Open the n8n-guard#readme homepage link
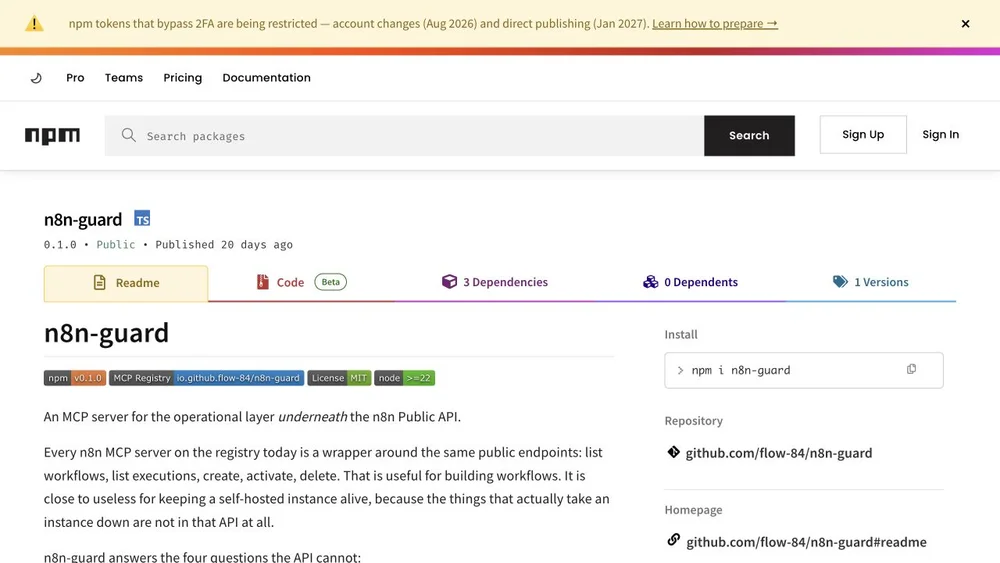This screenshot has height=563, width=1000. coord(806,541)
